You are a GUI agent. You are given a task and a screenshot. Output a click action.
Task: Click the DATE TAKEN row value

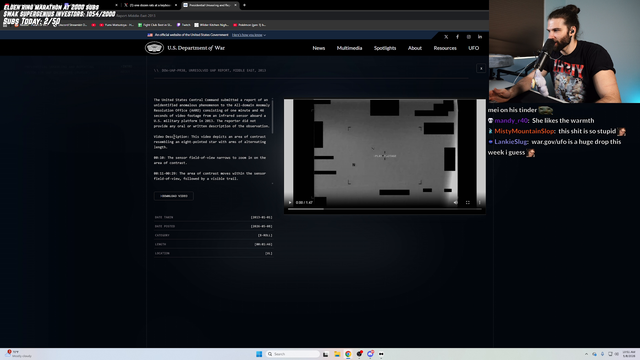pyautogui.click(x=261, y=218)
